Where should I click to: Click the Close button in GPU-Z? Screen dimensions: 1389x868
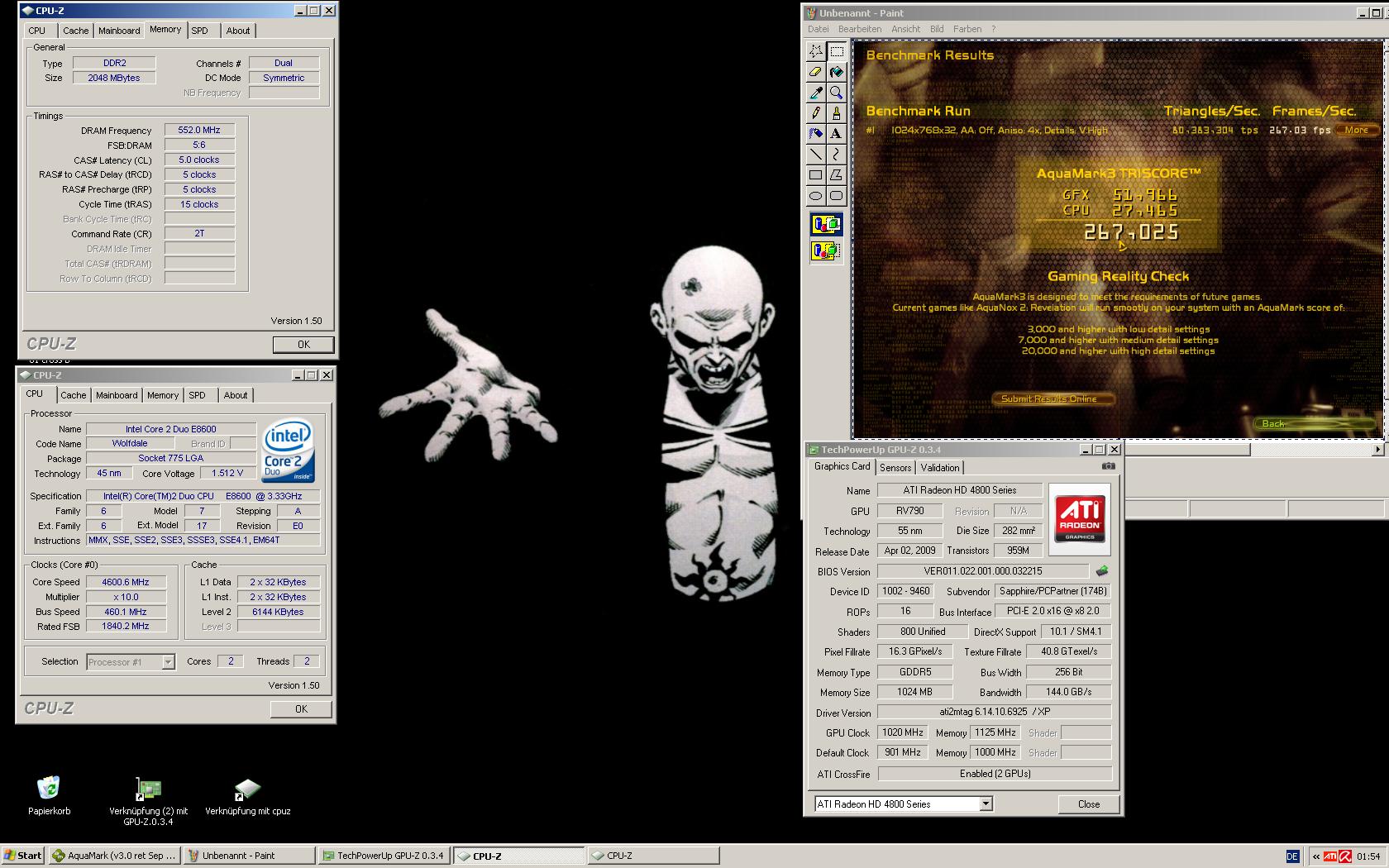(x=1089, y=804)
